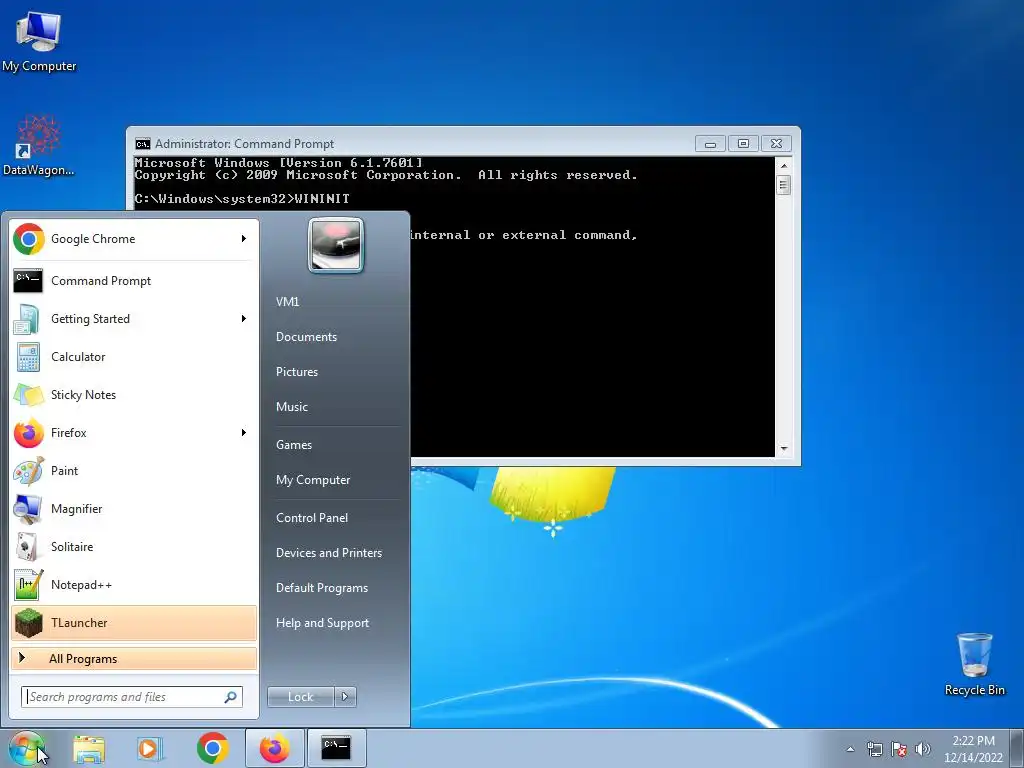This screenshot has width=1024, height=768.
Task: Click Command Prompt scrollbar up arrow
Action: (x=784, y=166)
